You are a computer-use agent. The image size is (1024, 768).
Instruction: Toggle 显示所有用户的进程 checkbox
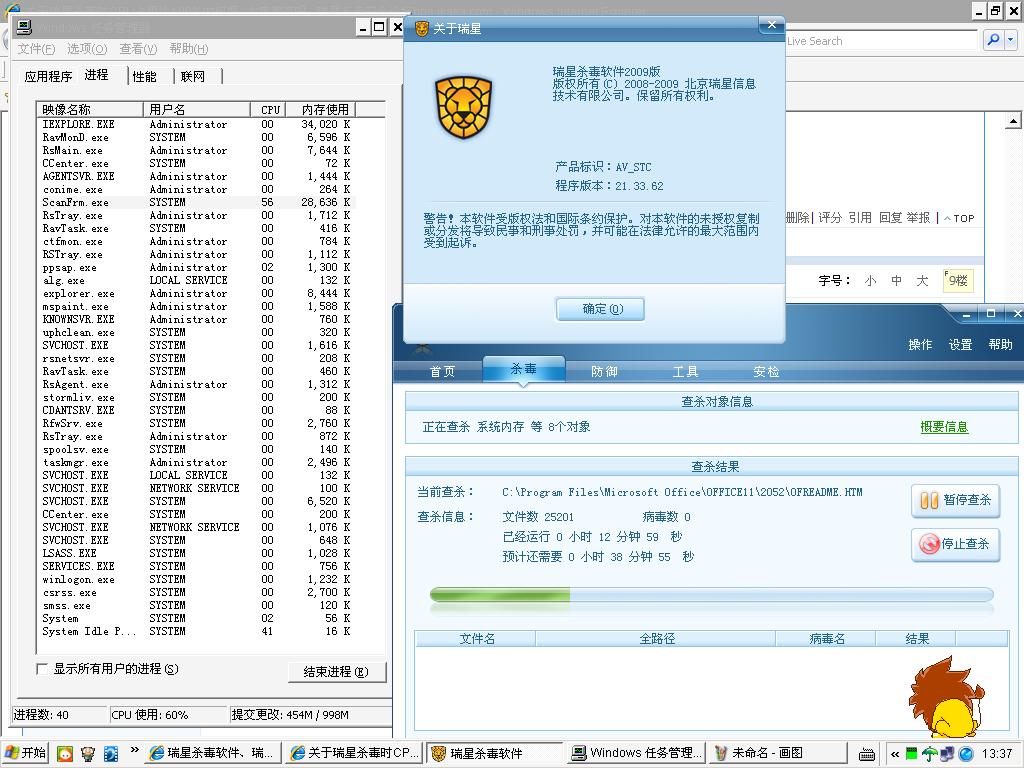pyautogui.click(x=42, y=669)
